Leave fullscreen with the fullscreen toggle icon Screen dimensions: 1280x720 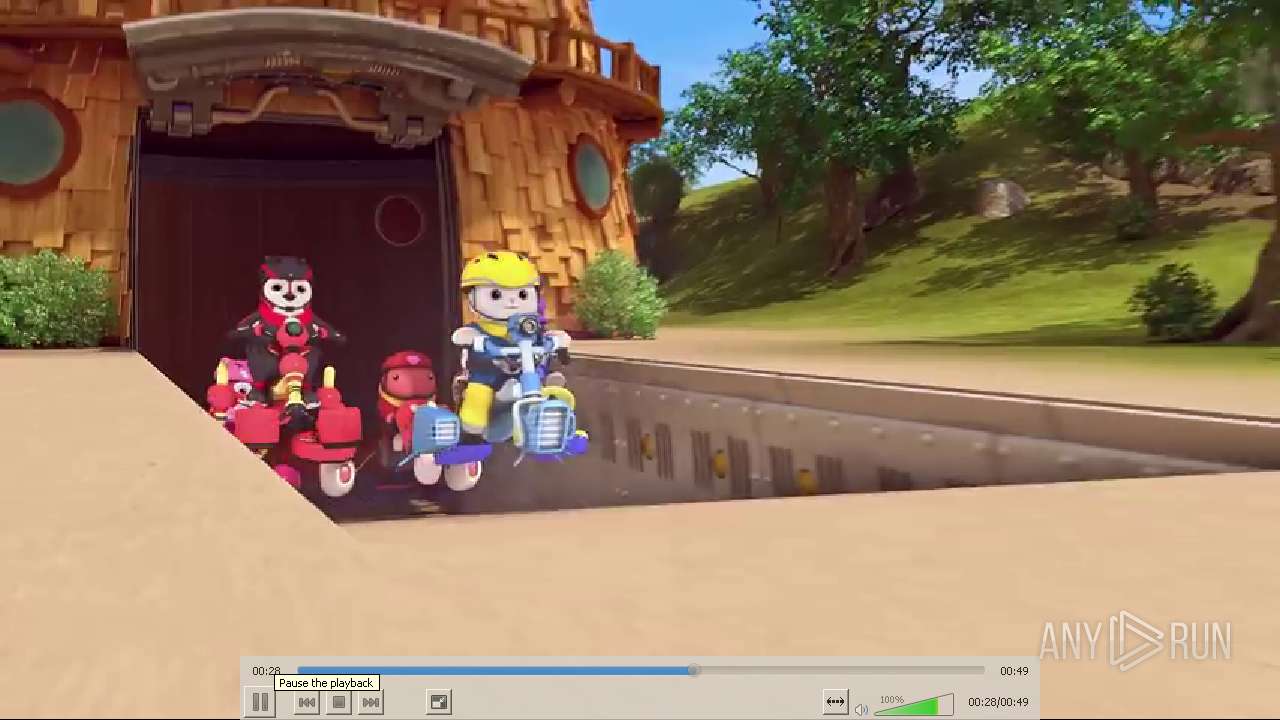coord(439,703)
